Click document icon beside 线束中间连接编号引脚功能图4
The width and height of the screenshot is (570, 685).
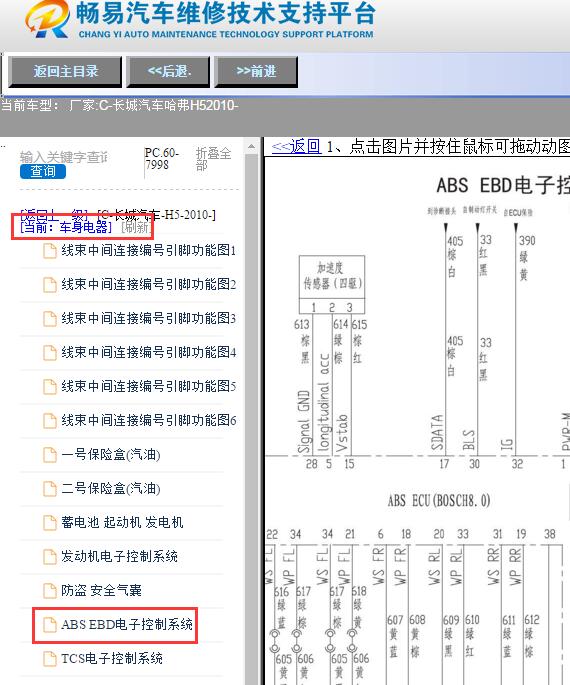tap(50, 353)
